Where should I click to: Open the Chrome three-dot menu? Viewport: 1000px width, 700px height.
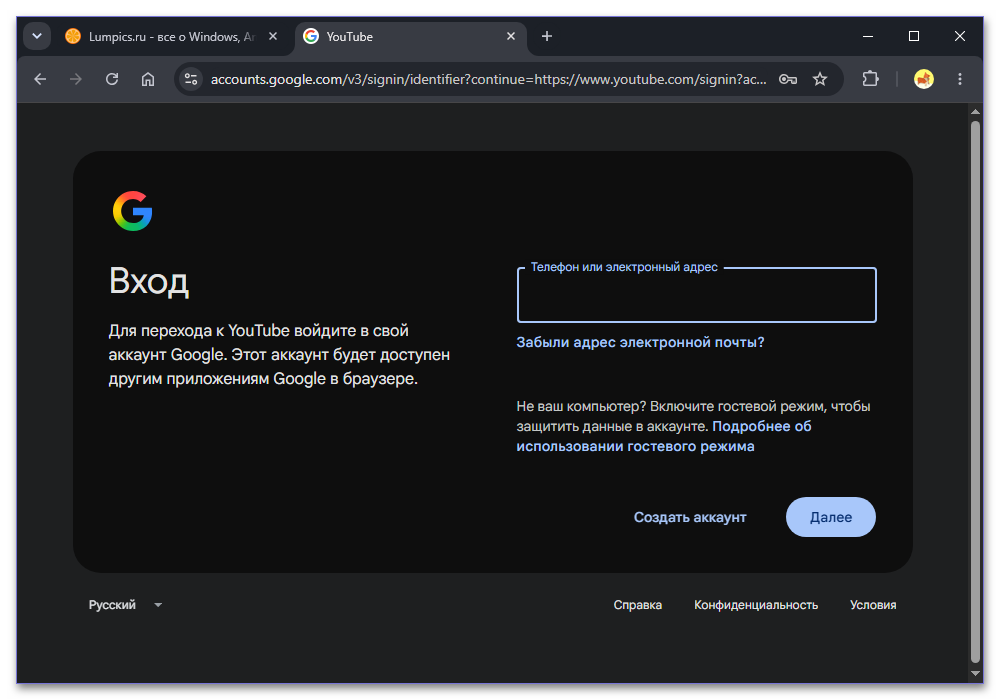coord(960,79)
